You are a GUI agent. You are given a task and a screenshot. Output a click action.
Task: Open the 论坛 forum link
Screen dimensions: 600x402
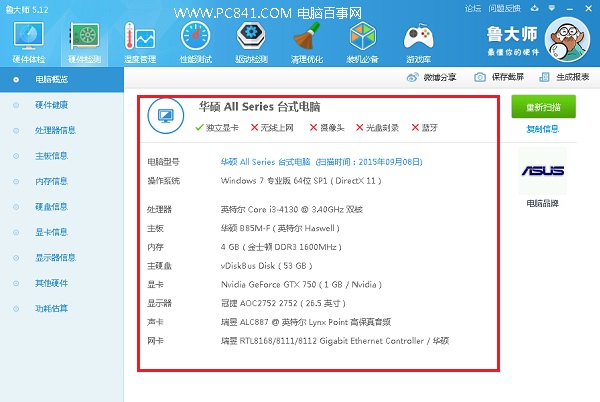473,8
